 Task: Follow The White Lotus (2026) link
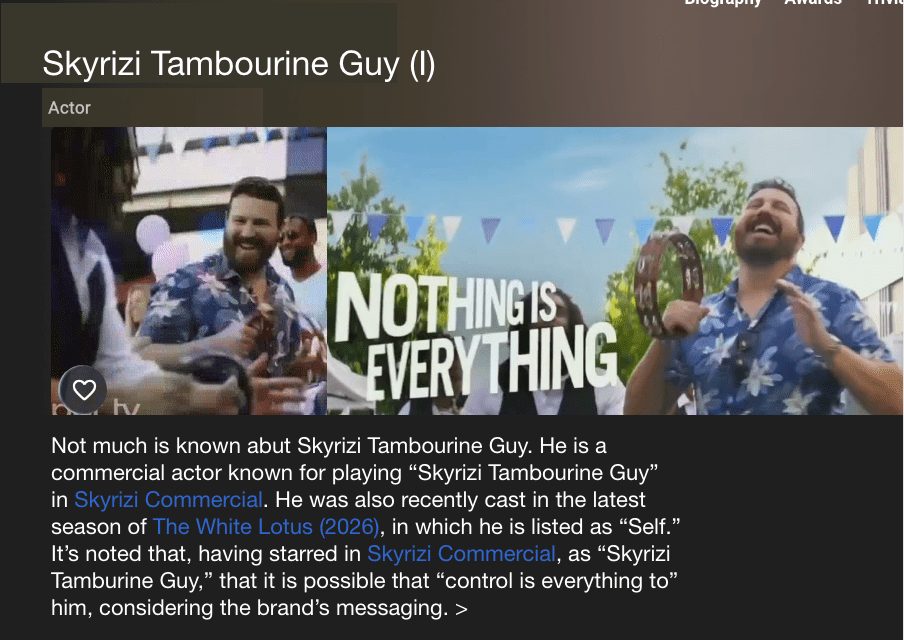[266, 527]
